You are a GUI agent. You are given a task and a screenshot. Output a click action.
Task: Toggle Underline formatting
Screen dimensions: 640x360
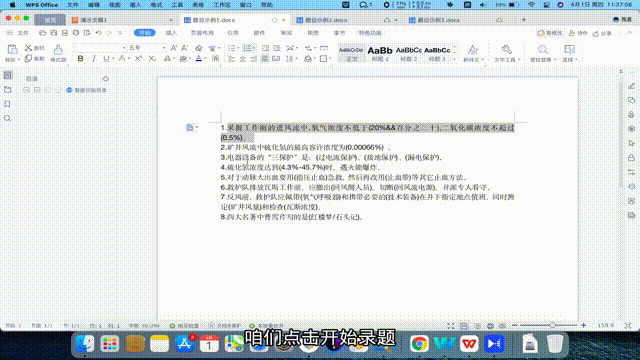pyautogui.click(x=107, y=59)
